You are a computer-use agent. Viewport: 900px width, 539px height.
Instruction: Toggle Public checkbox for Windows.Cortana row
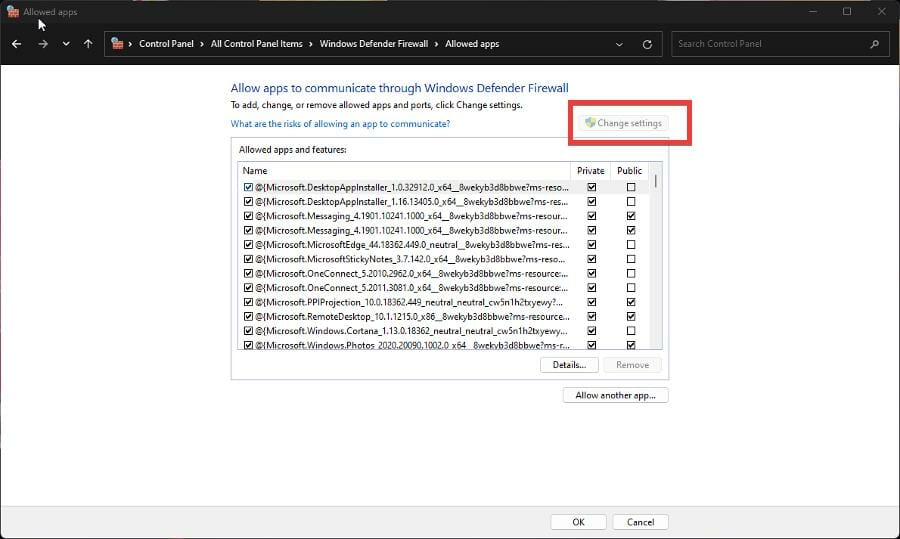[631, 331]
